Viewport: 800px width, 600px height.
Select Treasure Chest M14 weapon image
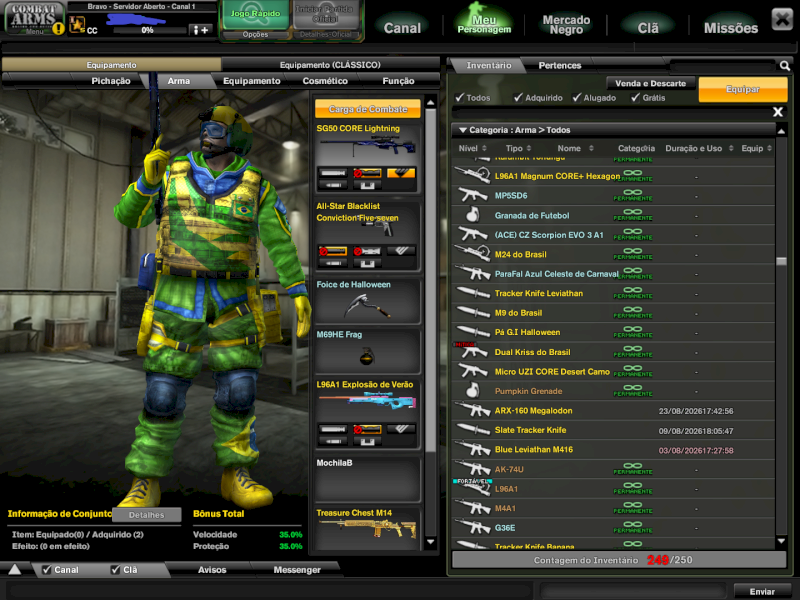pyautogui.click(x=367, y=529)
